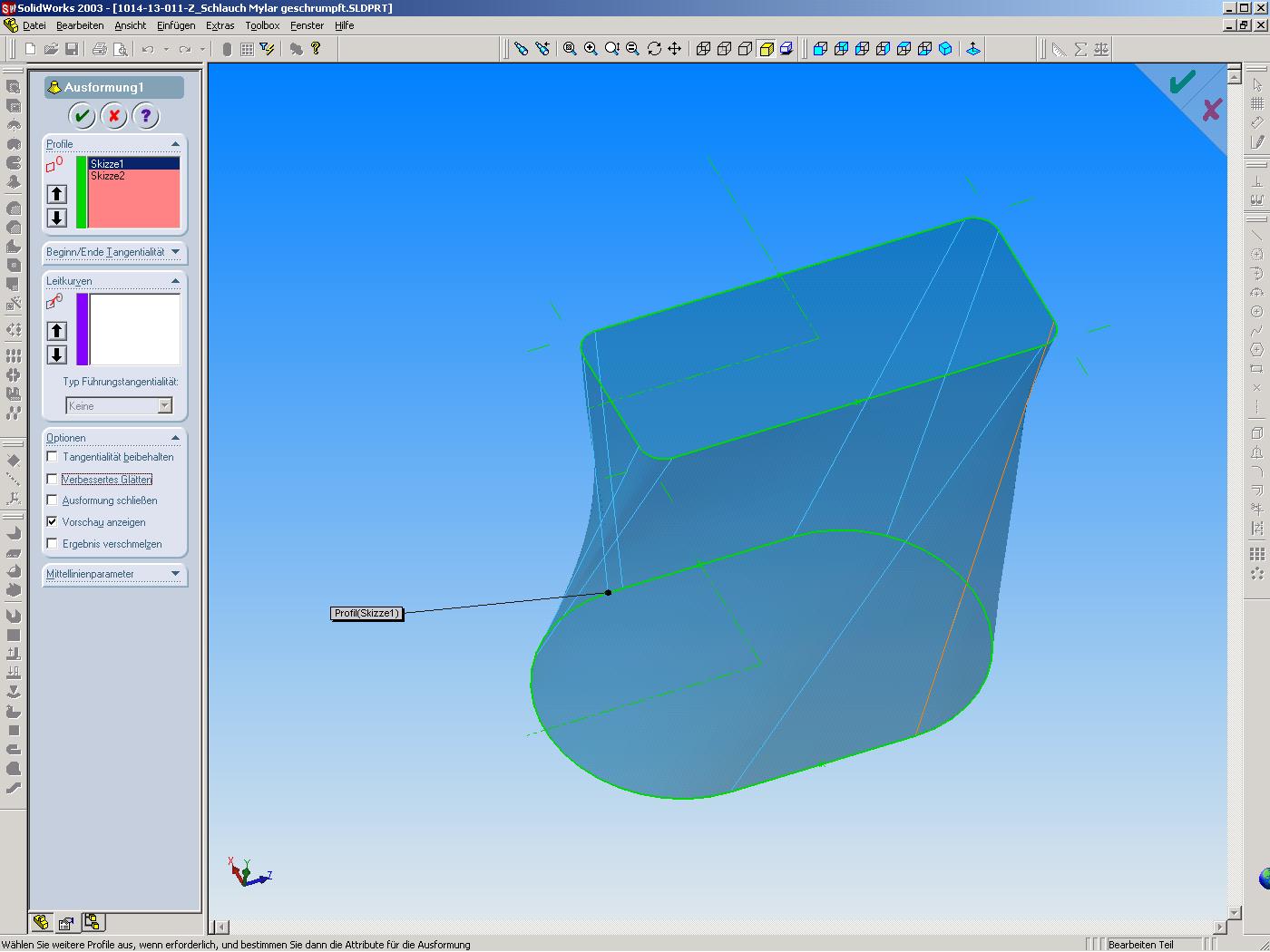Tick the 'Ausformung schließen' checkbox
Screen dimensions: 1270x952
tap(53, 500)
